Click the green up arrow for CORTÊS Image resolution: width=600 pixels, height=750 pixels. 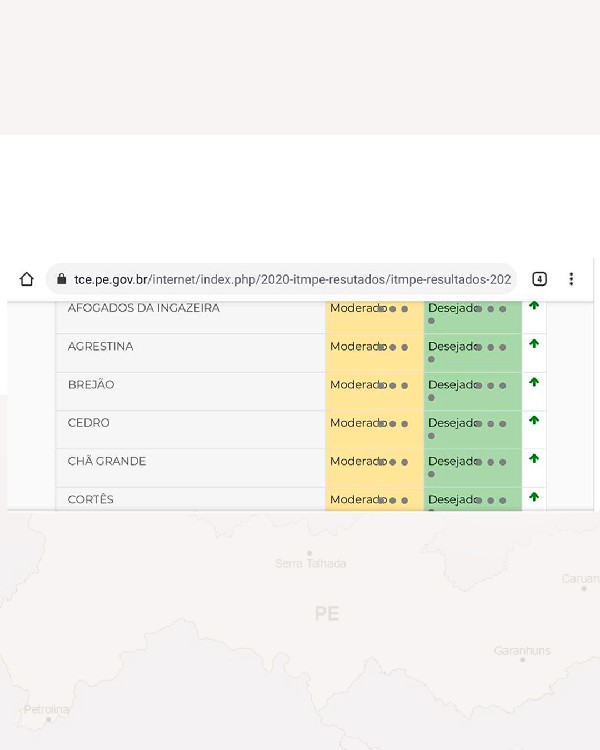click(534, 496)
